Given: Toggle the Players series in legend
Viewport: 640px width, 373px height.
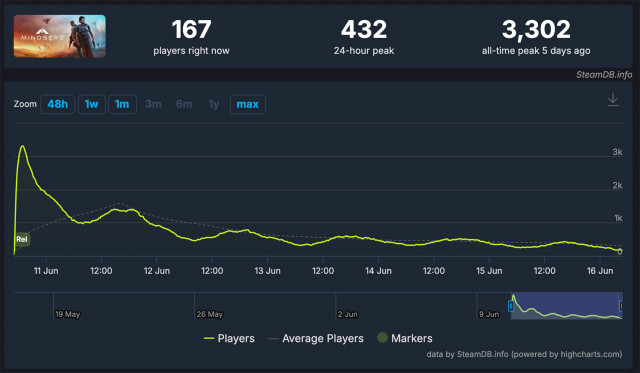Looking at the screenshot, I should (x=229, y=338).
